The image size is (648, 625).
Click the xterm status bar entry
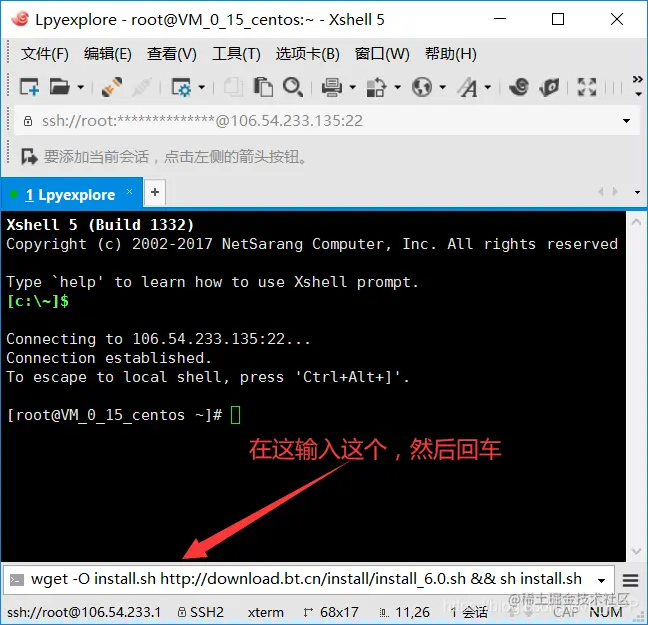(x=266, y=612)
